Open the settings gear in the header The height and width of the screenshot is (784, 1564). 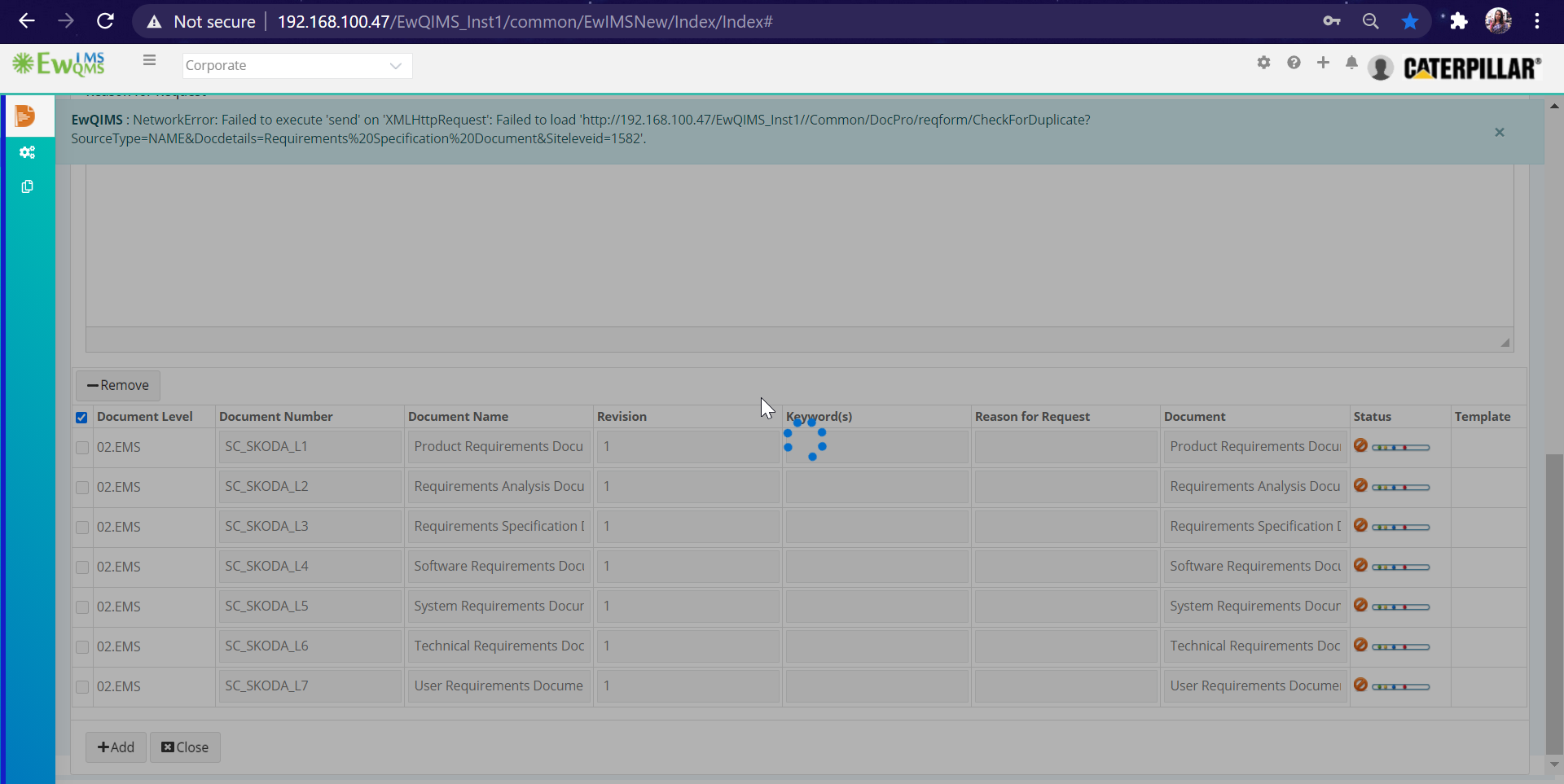[1263, 63]
